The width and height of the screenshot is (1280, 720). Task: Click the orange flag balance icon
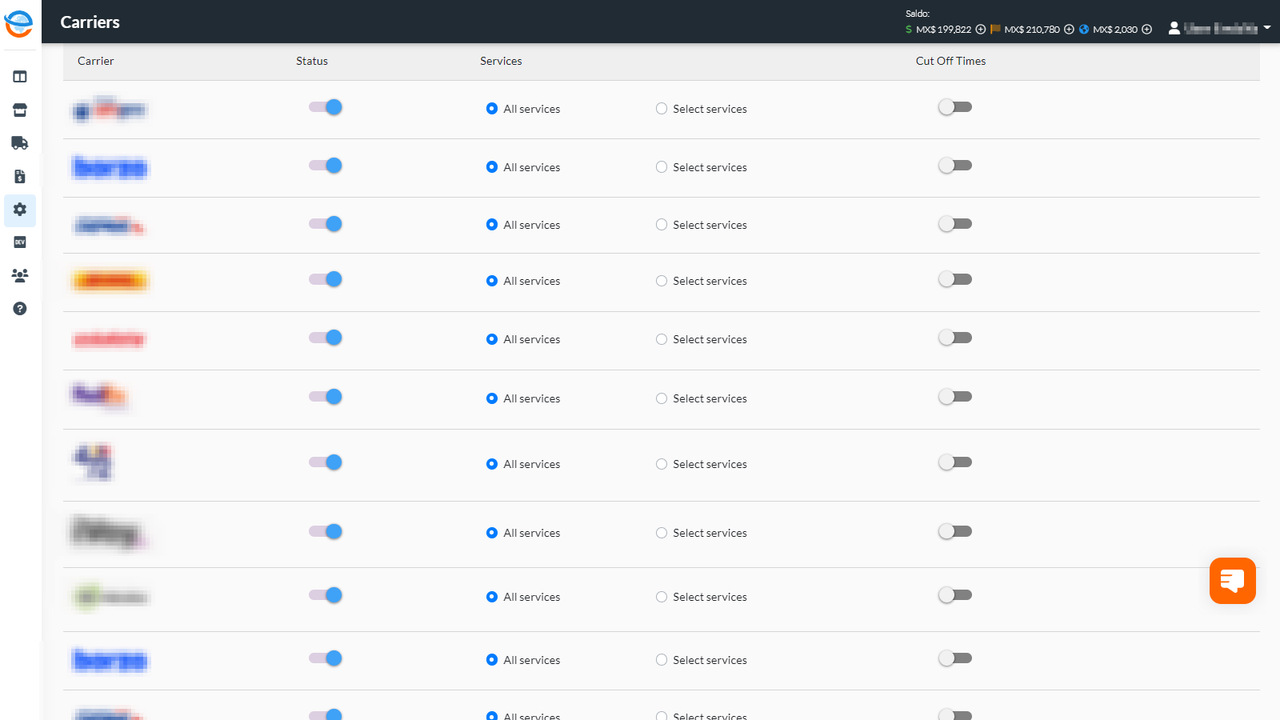pos(995,29)
